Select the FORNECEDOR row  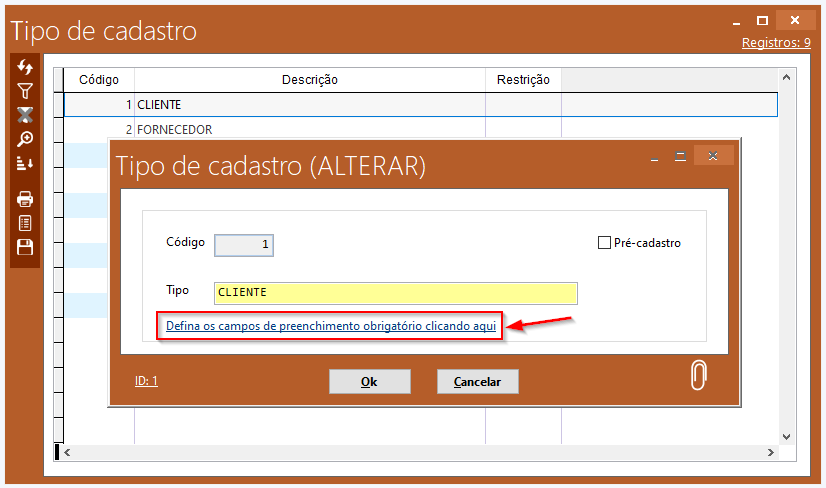[174, 130]
